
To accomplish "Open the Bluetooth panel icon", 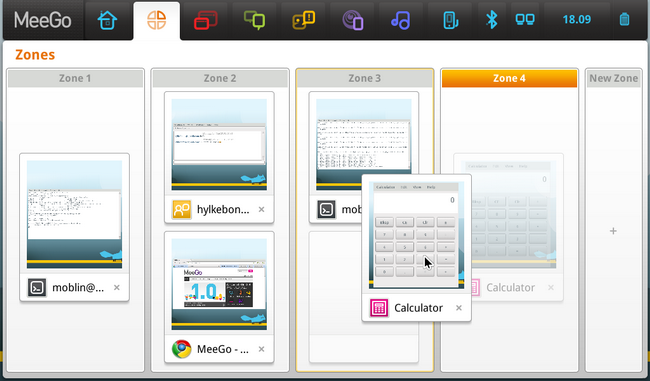I will click(x=492, y=20).
